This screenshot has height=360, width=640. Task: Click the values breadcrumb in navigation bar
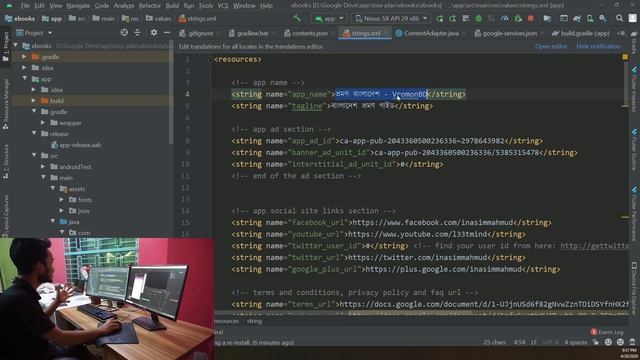coord(158,18)
